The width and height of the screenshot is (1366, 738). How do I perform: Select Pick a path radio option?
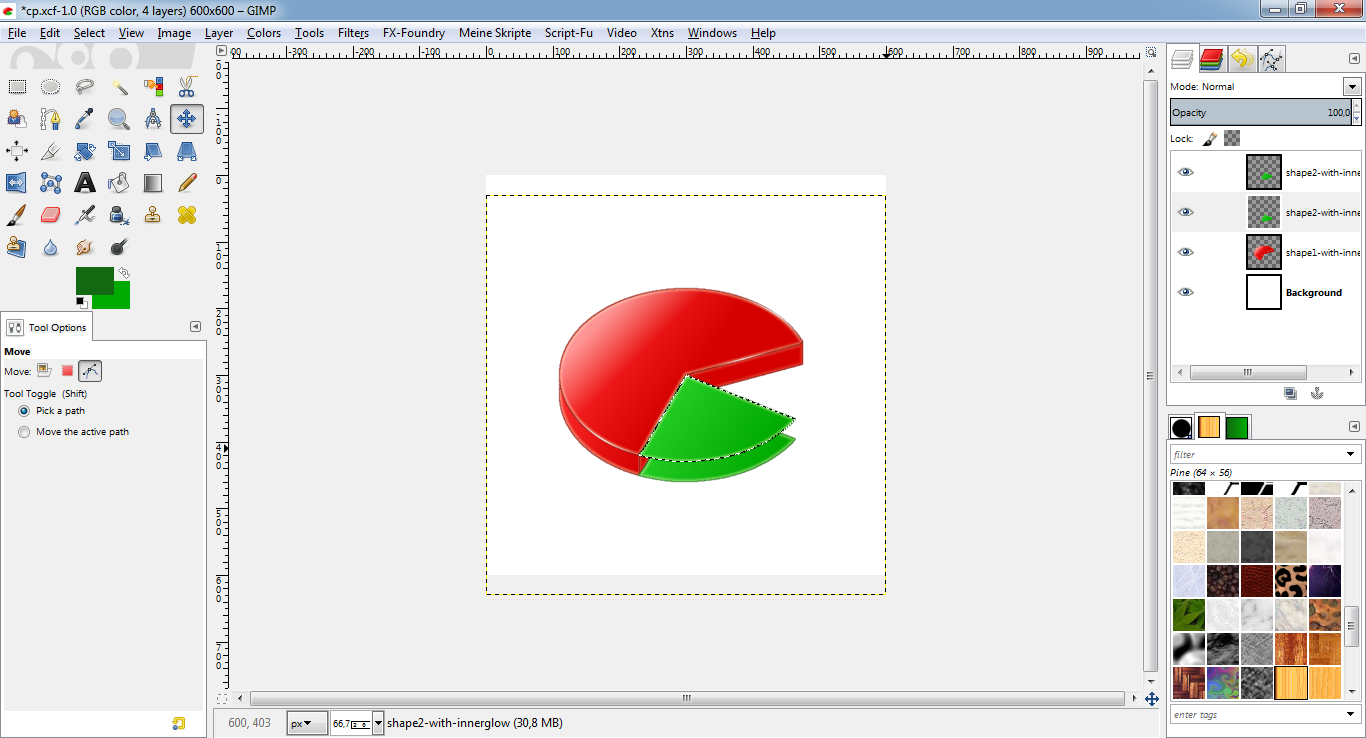coord(24,411)
